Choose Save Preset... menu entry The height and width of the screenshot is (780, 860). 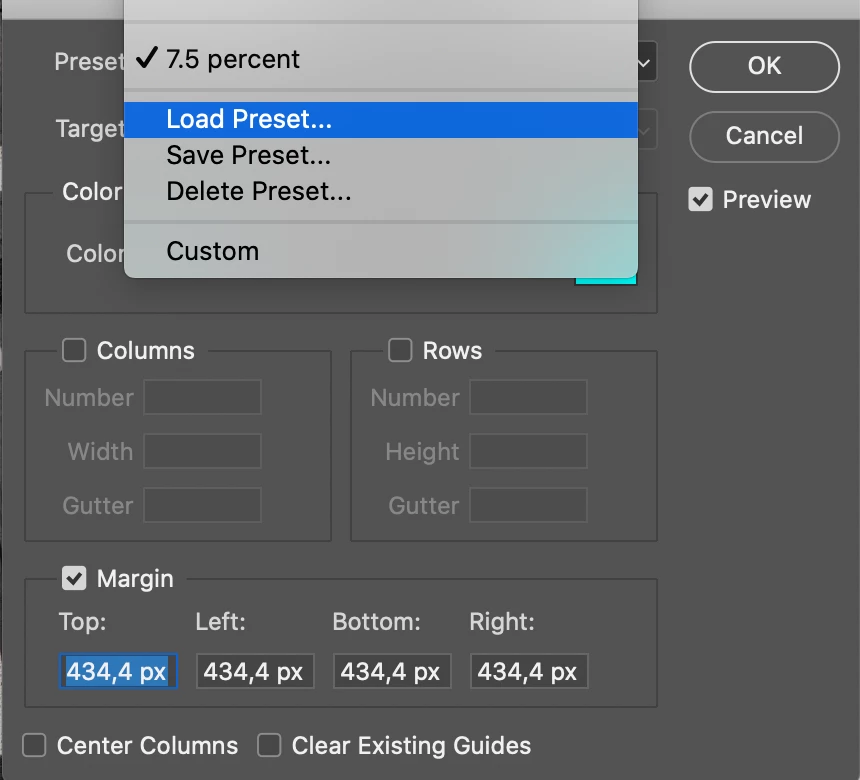click(x=248, y=156)
